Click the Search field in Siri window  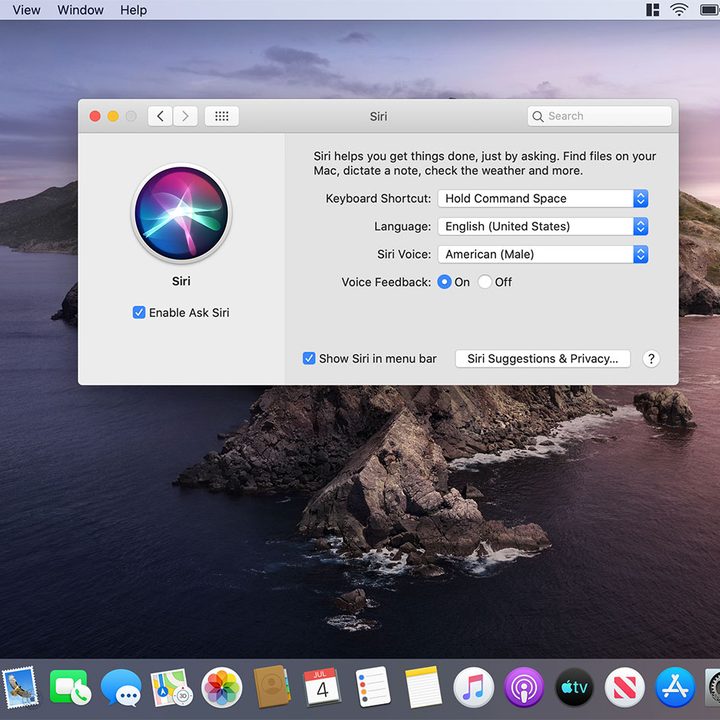tap(599, 116)
